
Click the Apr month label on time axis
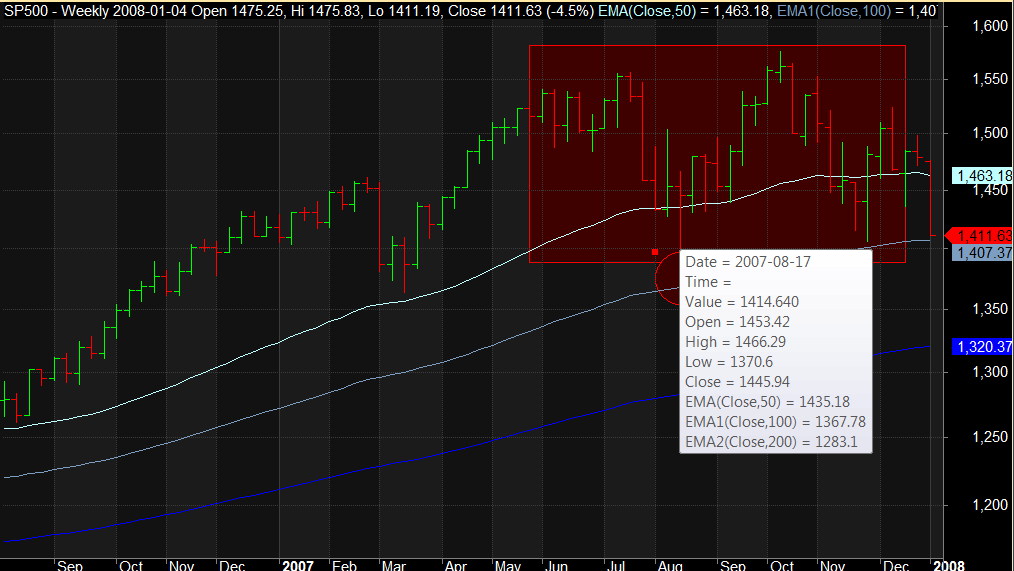pos(455,565)
